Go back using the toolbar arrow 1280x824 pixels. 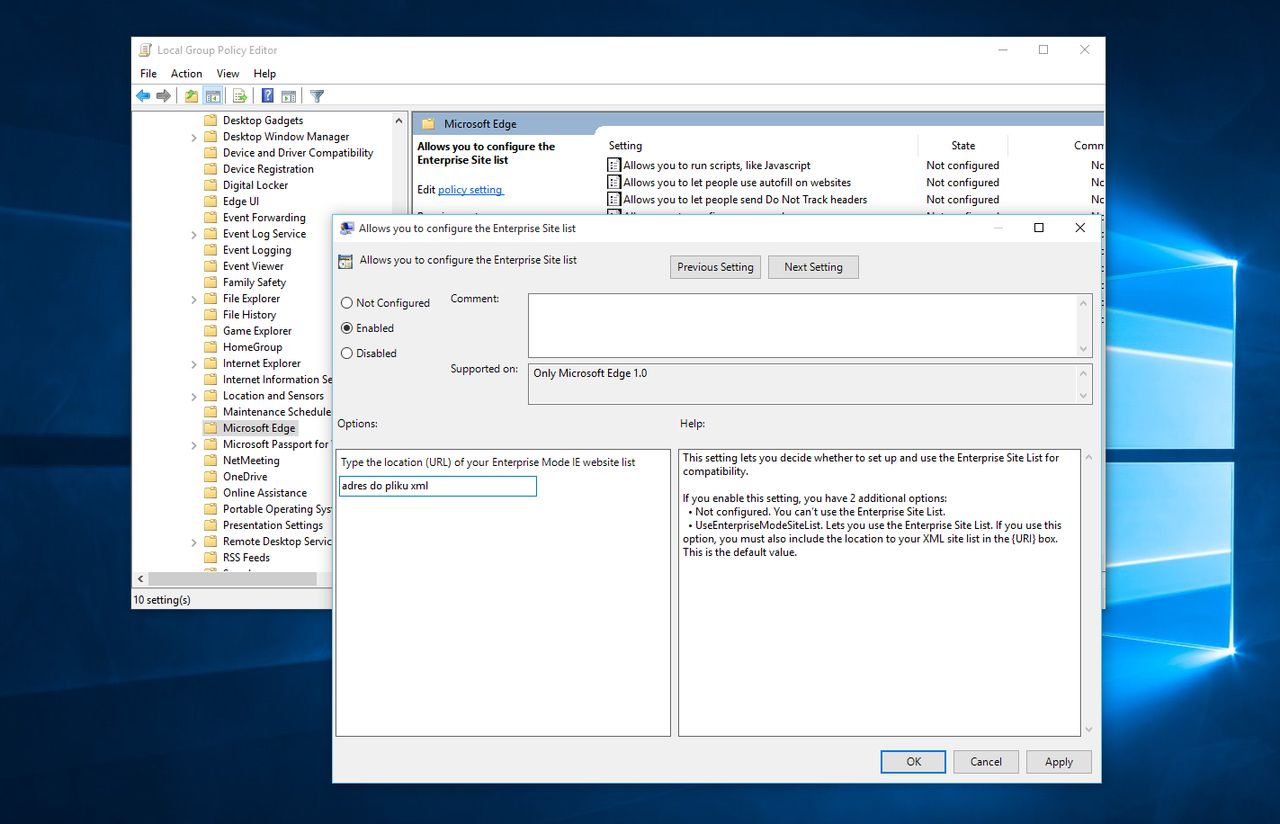(143, 96)
